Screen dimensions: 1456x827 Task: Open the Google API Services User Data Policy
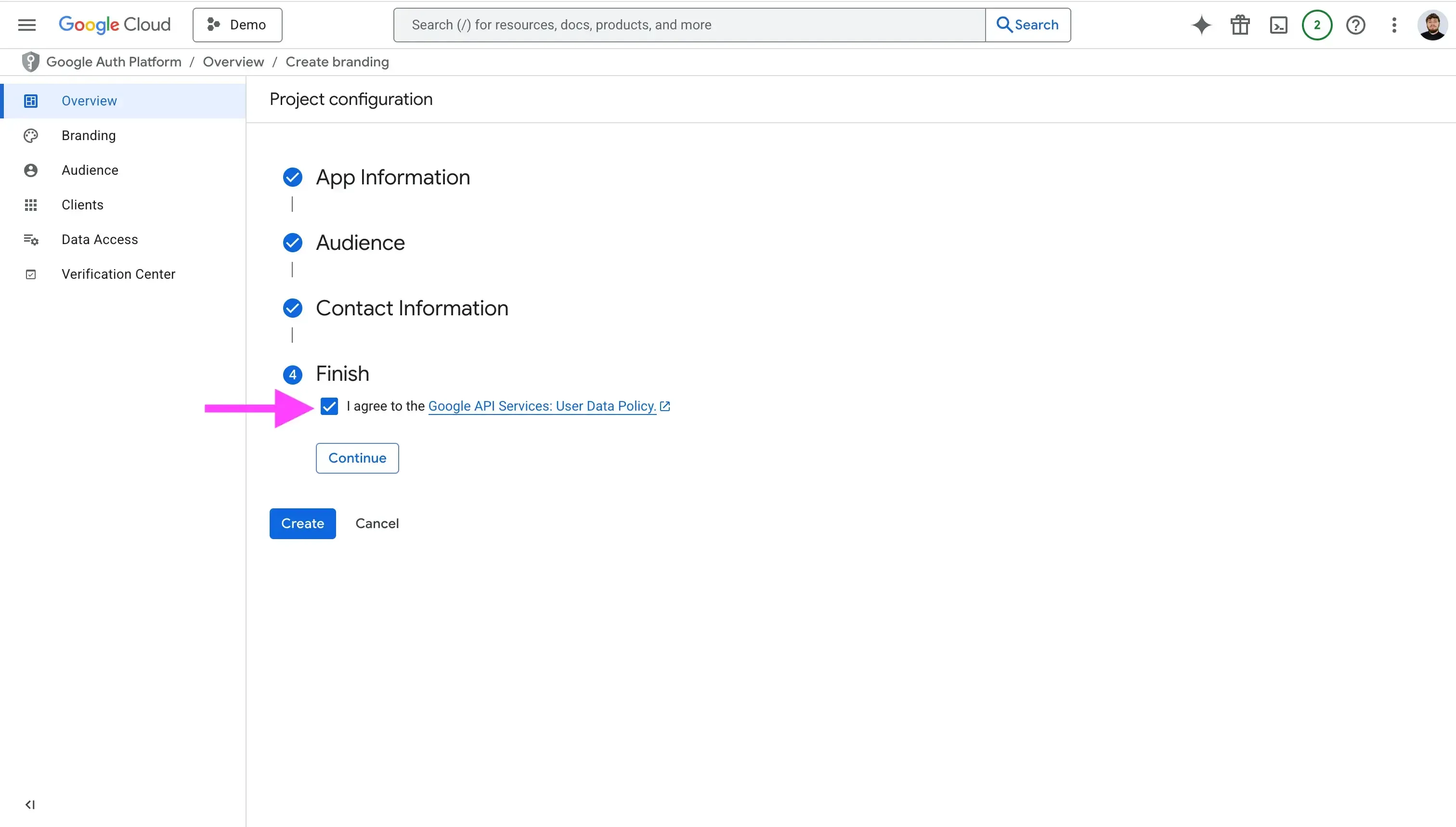(x=541, y=405)
